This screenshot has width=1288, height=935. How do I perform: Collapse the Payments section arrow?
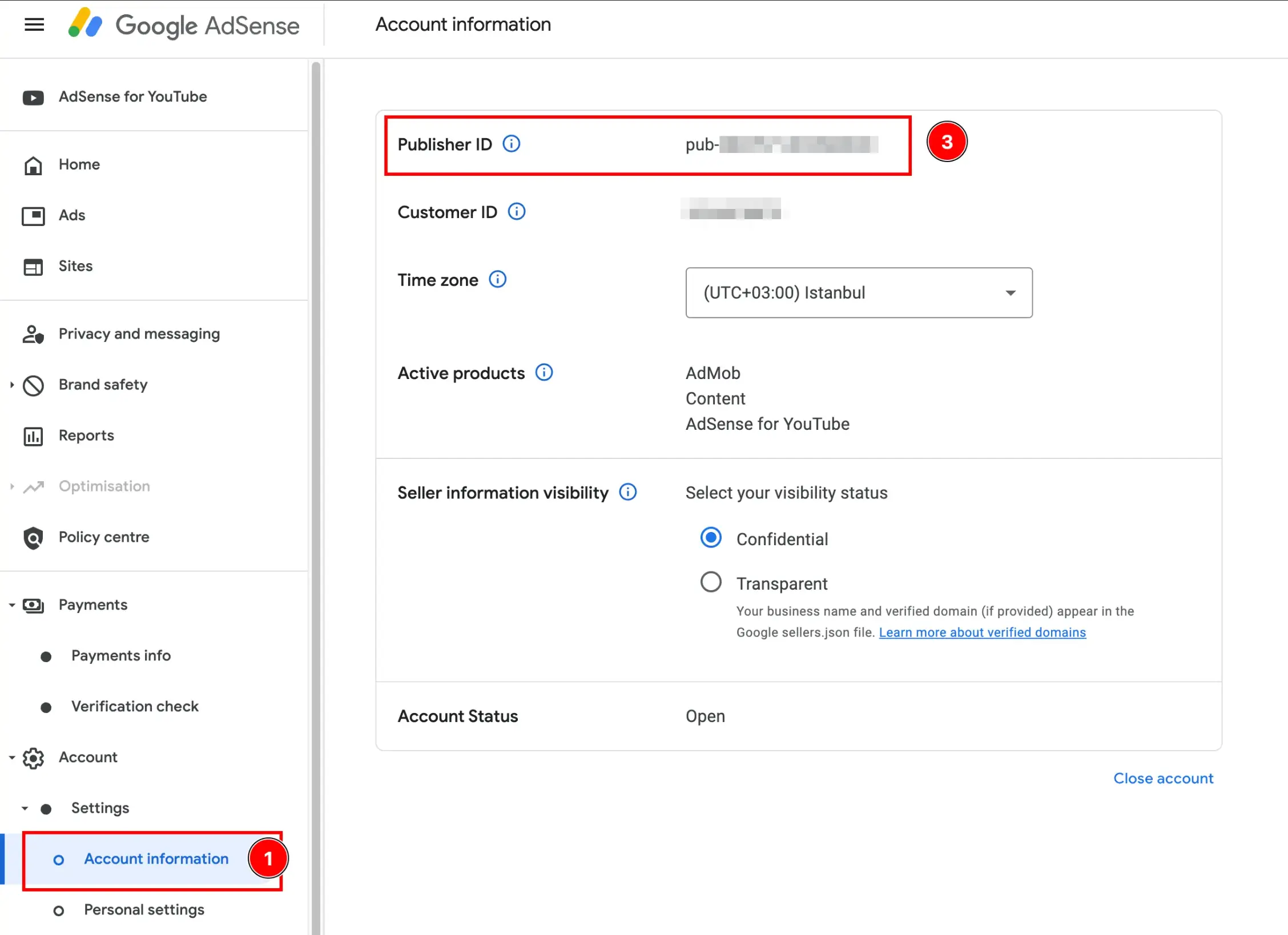point(11,605)
